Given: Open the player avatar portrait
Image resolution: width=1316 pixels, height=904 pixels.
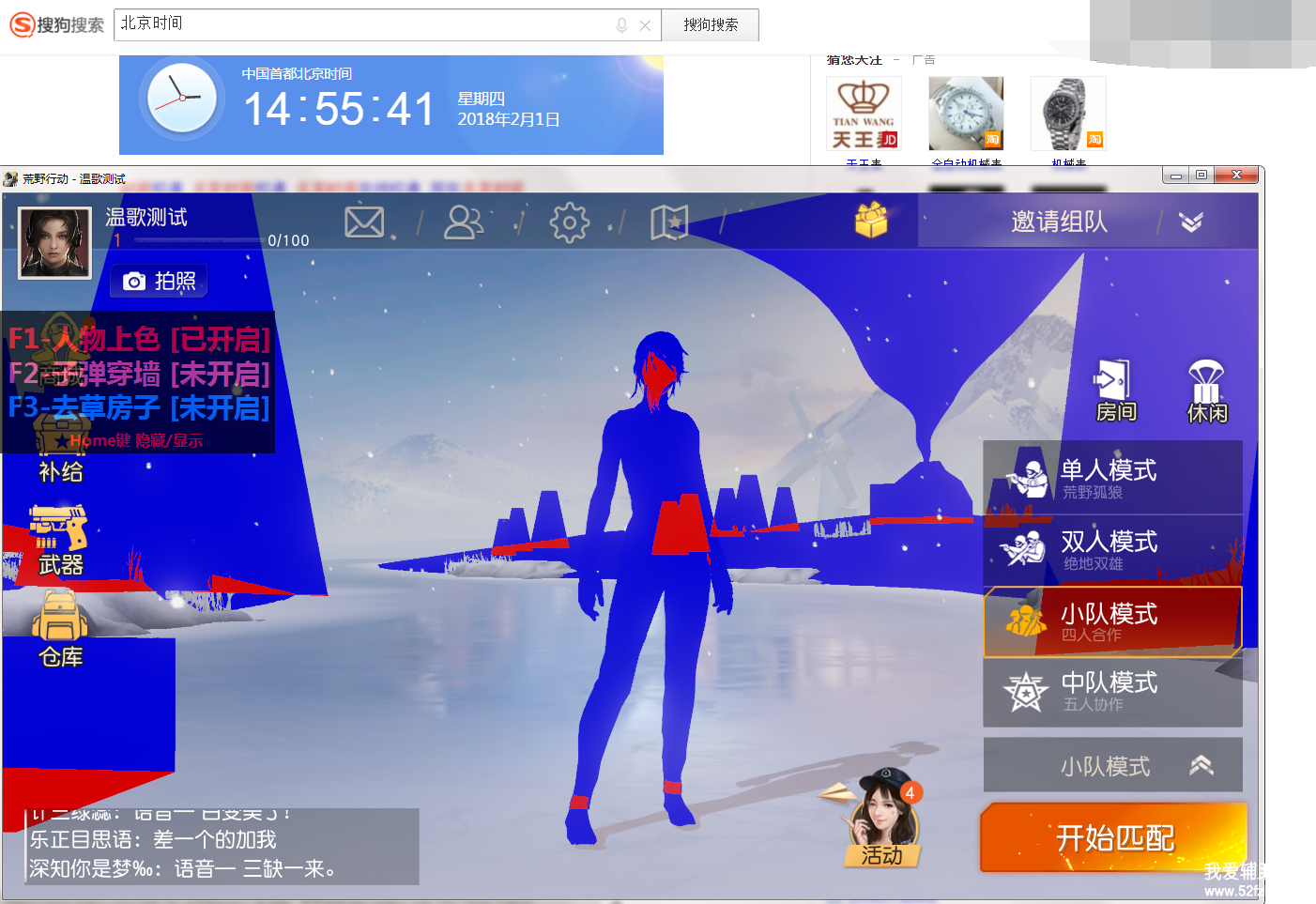Looking at the screenshot, I should tap(54, 243).
